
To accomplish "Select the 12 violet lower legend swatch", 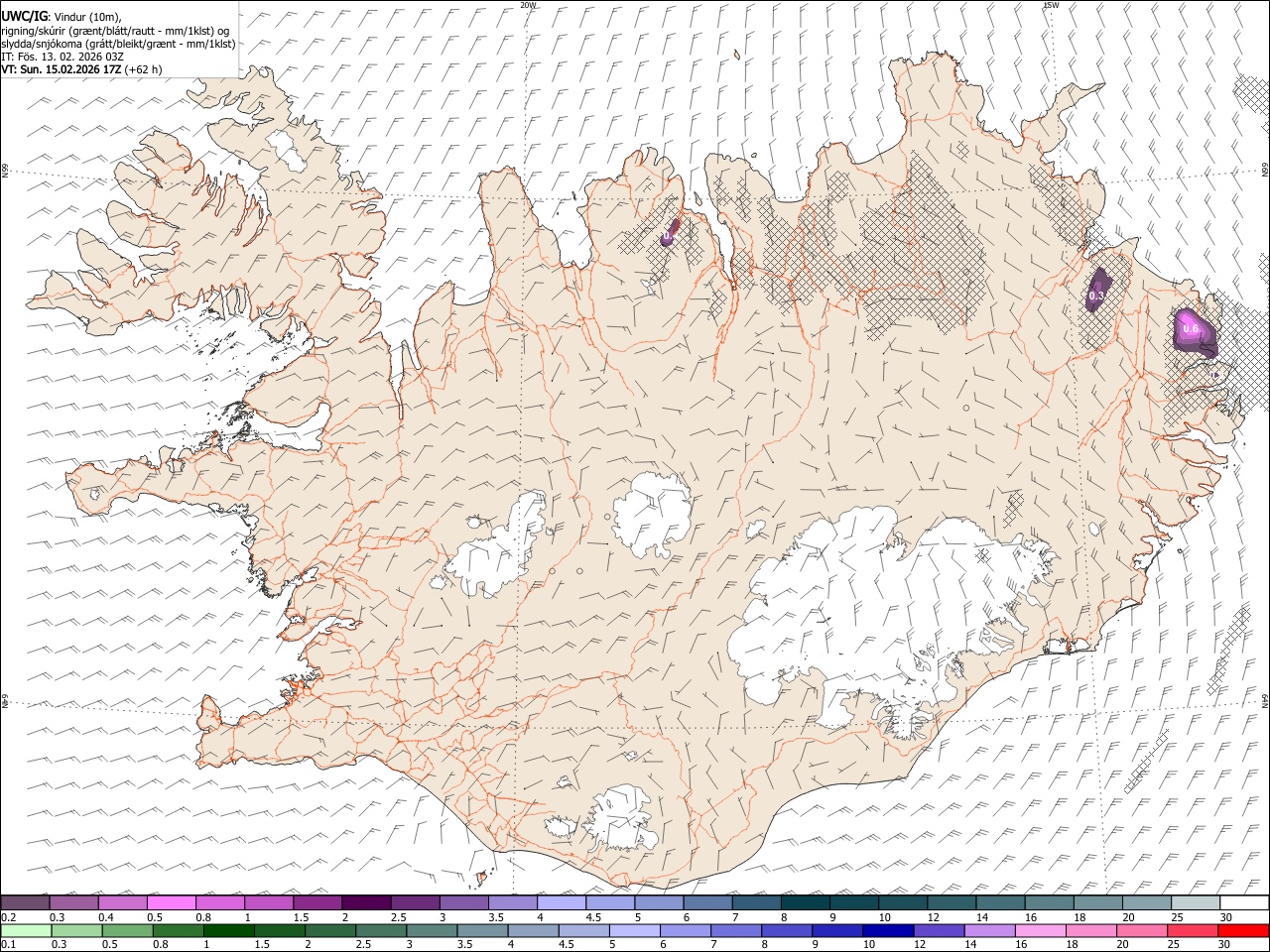I will 938,931.
